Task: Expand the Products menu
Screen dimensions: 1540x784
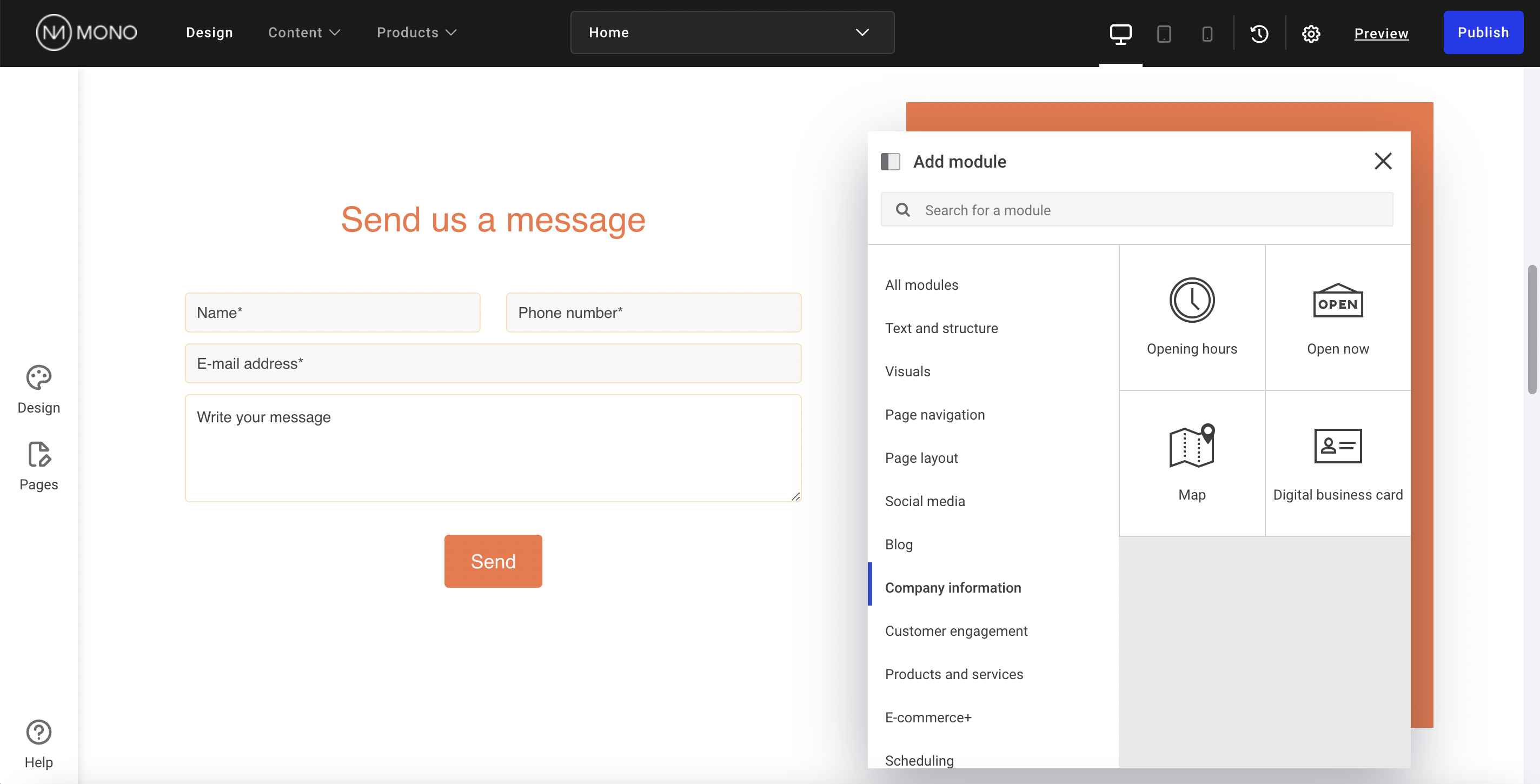Action: click(x=416, y=32)
